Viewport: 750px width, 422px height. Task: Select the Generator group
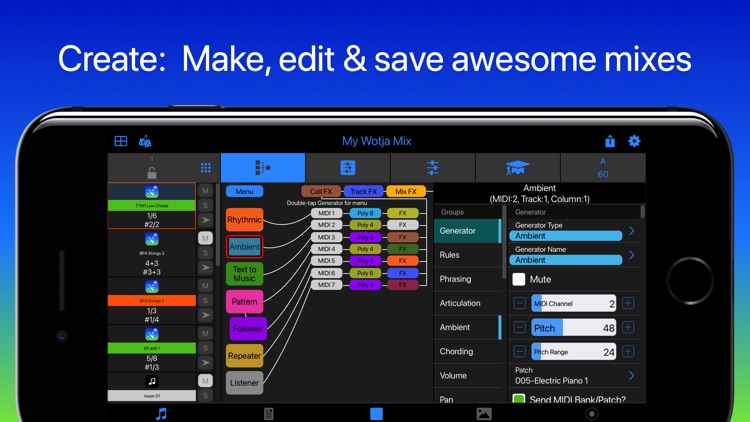pos(467,231)
